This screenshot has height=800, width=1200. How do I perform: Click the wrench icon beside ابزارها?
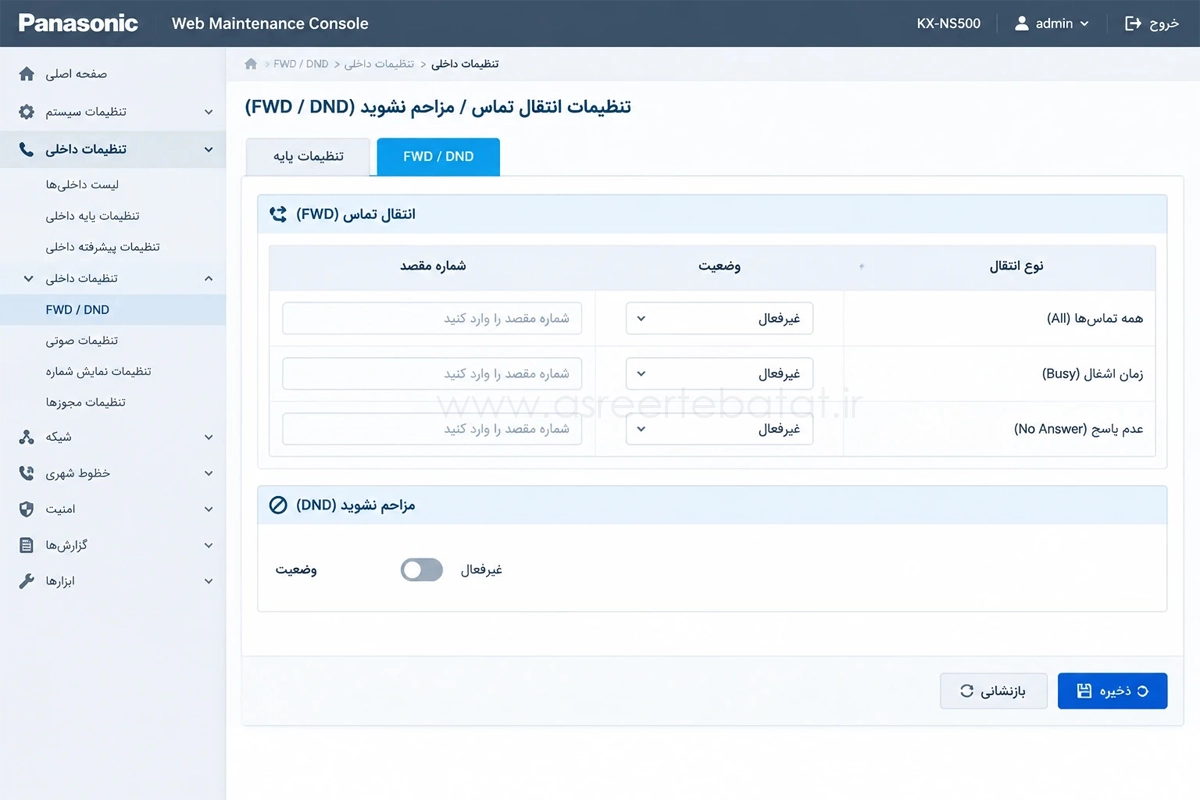click(27, 581)
